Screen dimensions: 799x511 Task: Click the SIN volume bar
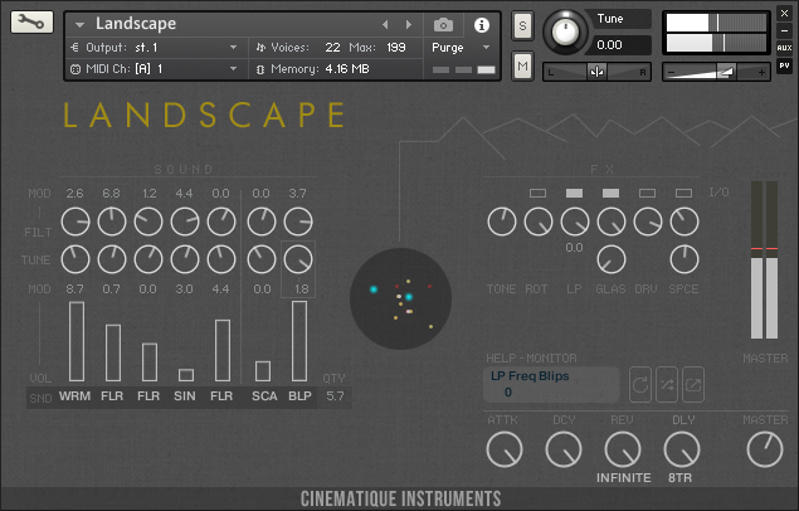(186, 375)
